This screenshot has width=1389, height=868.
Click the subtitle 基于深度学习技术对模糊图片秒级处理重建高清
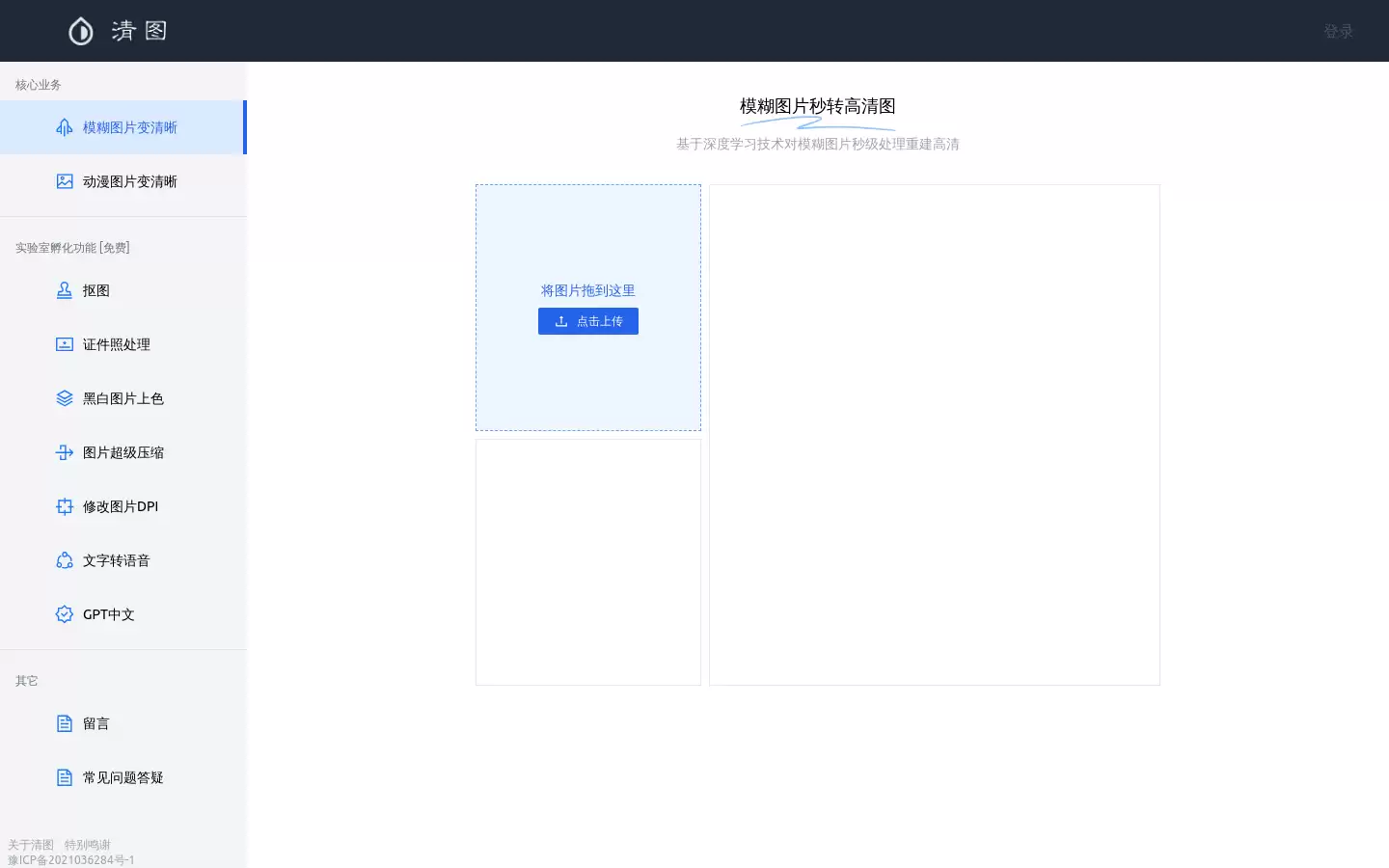click(x=818, y=144)
